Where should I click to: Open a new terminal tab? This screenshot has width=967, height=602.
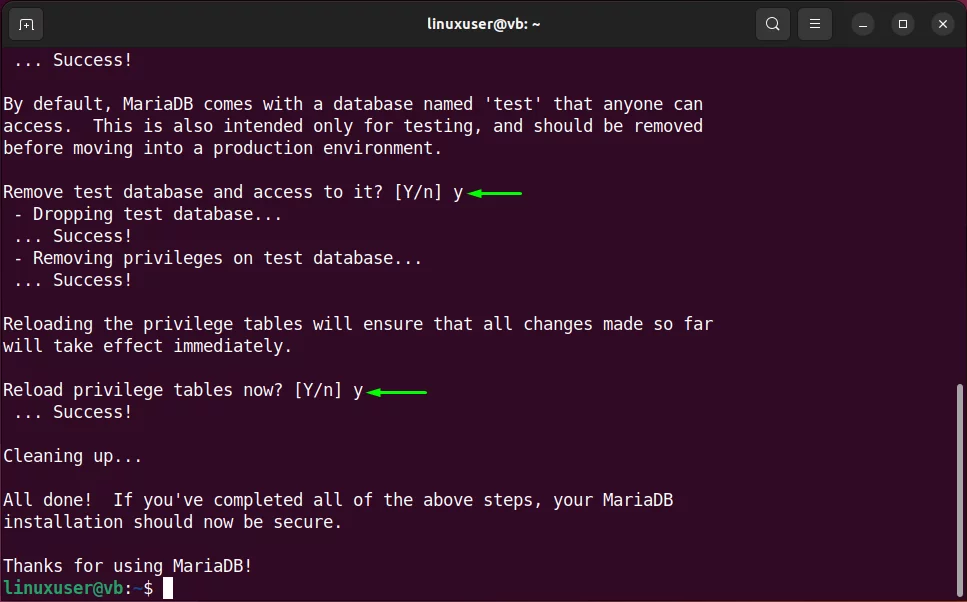[x=26, y=25]
